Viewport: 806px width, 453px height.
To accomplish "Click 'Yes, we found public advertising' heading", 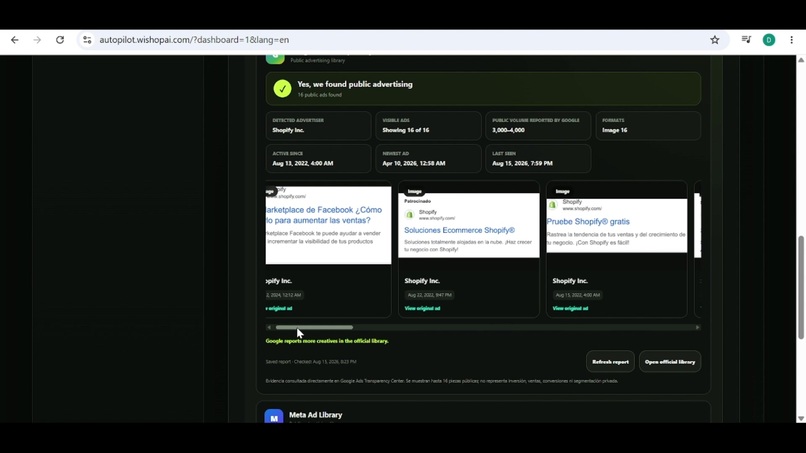I will pos(355,84).
